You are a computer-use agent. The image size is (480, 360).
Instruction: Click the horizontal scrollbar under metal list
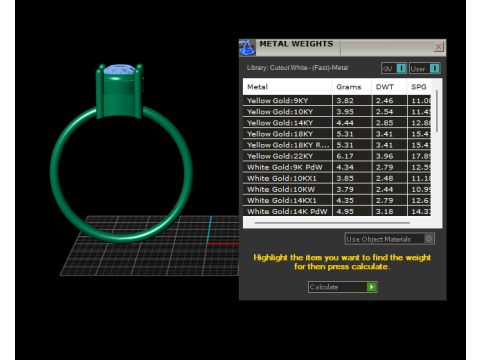tap(332, 222)
